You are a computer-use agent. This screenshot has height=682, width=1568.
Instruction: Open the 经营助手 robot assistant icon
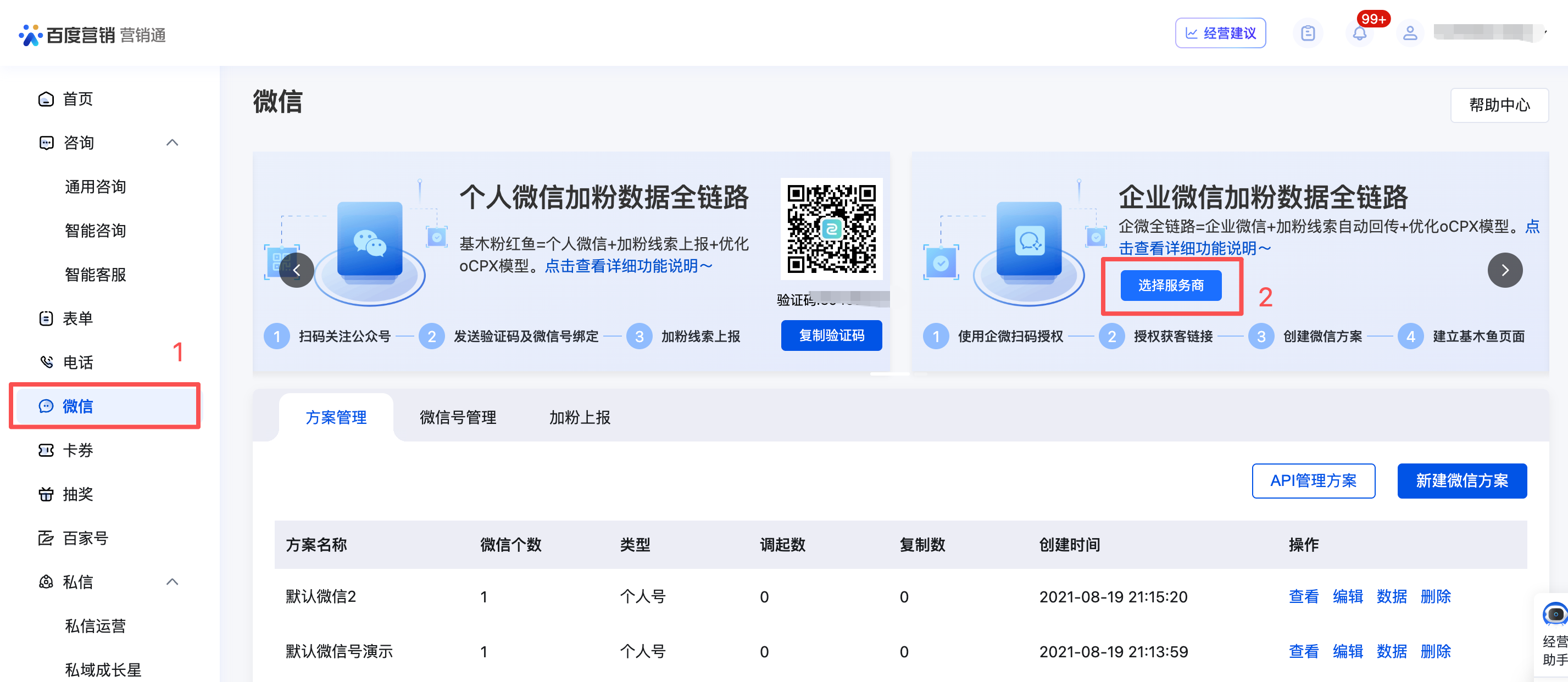coord(1555,614)
